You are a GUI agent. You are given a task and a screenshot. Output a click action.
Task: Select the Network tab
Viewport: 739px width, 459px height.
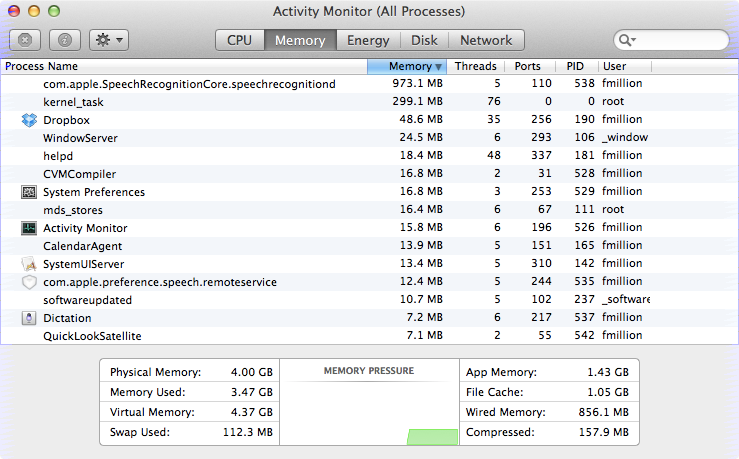pyautogui.click(x=486, y=40)
